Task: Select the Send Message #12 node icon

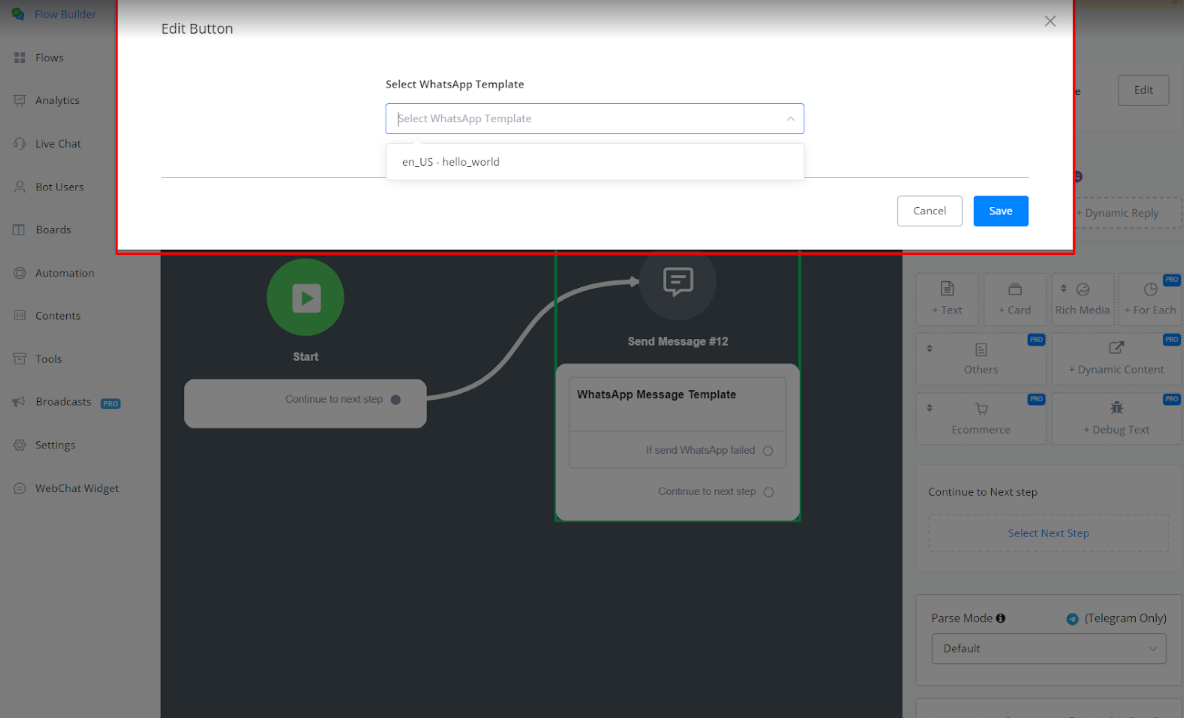Action: [x=678, y=280]
